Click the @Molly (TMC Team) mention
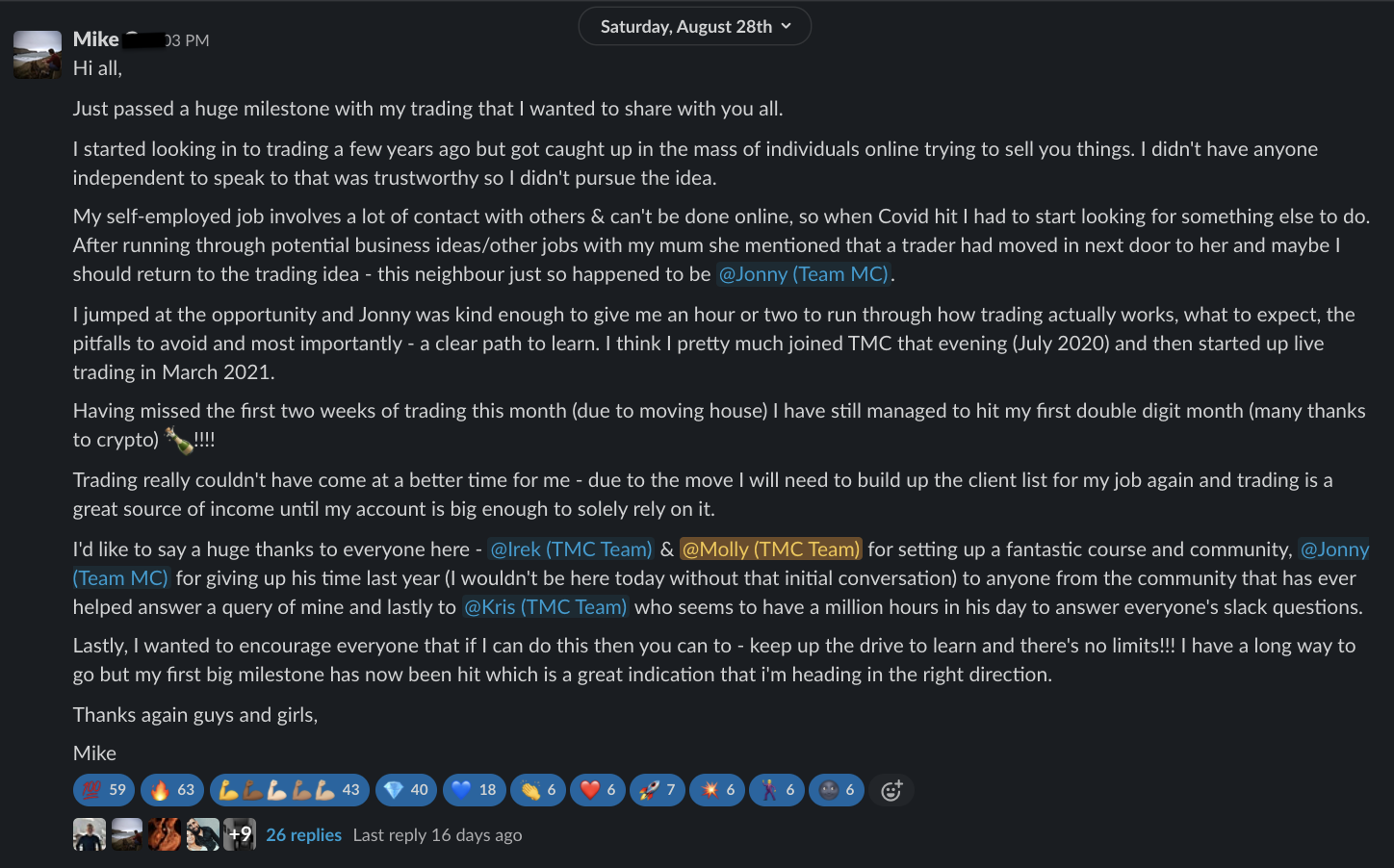The width and height of the screenshot is (1394, 868). (x=770, y=549)
